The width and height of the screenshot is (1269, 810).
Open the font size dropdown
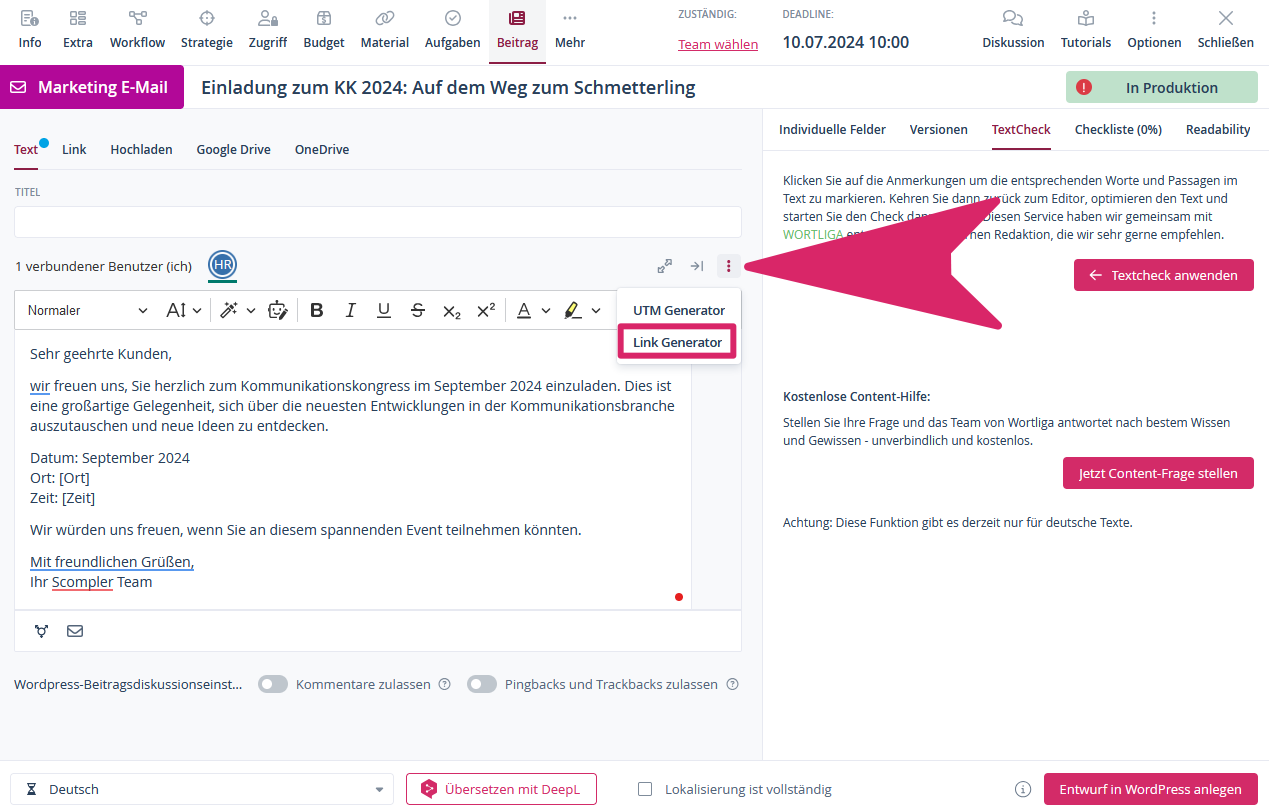click(184, 310)
